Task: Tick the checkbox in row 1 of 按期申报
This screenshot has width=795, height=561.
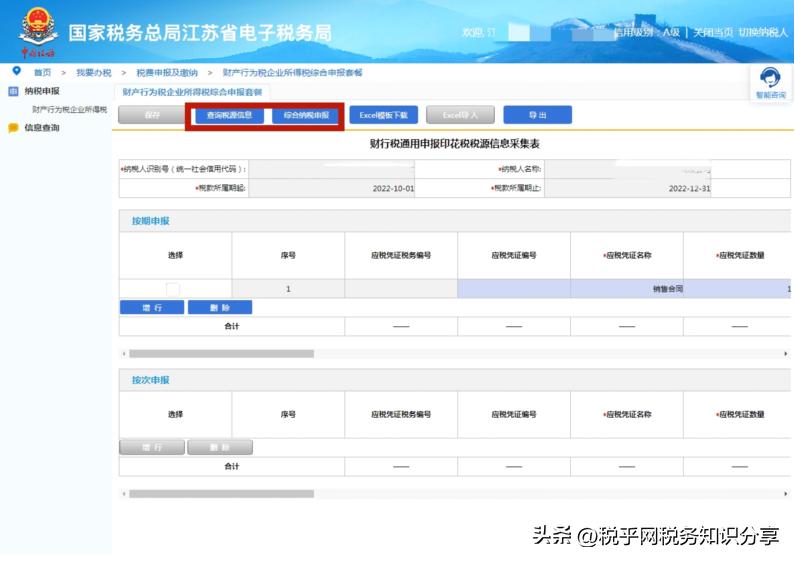Action: [x=172, y=289]
